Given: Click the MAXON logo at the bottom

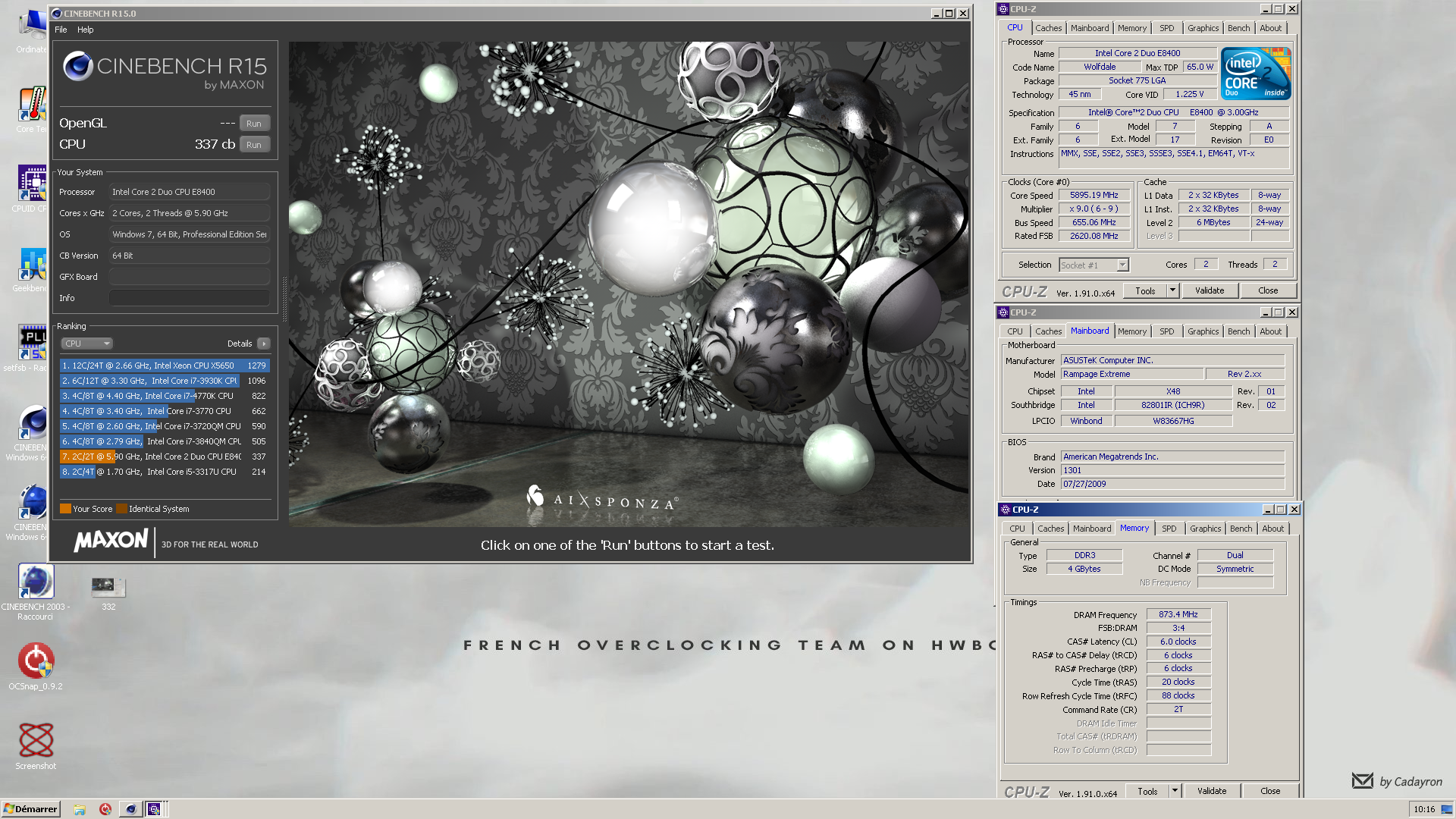Looking at the screenshot, I should click(111, 541).
